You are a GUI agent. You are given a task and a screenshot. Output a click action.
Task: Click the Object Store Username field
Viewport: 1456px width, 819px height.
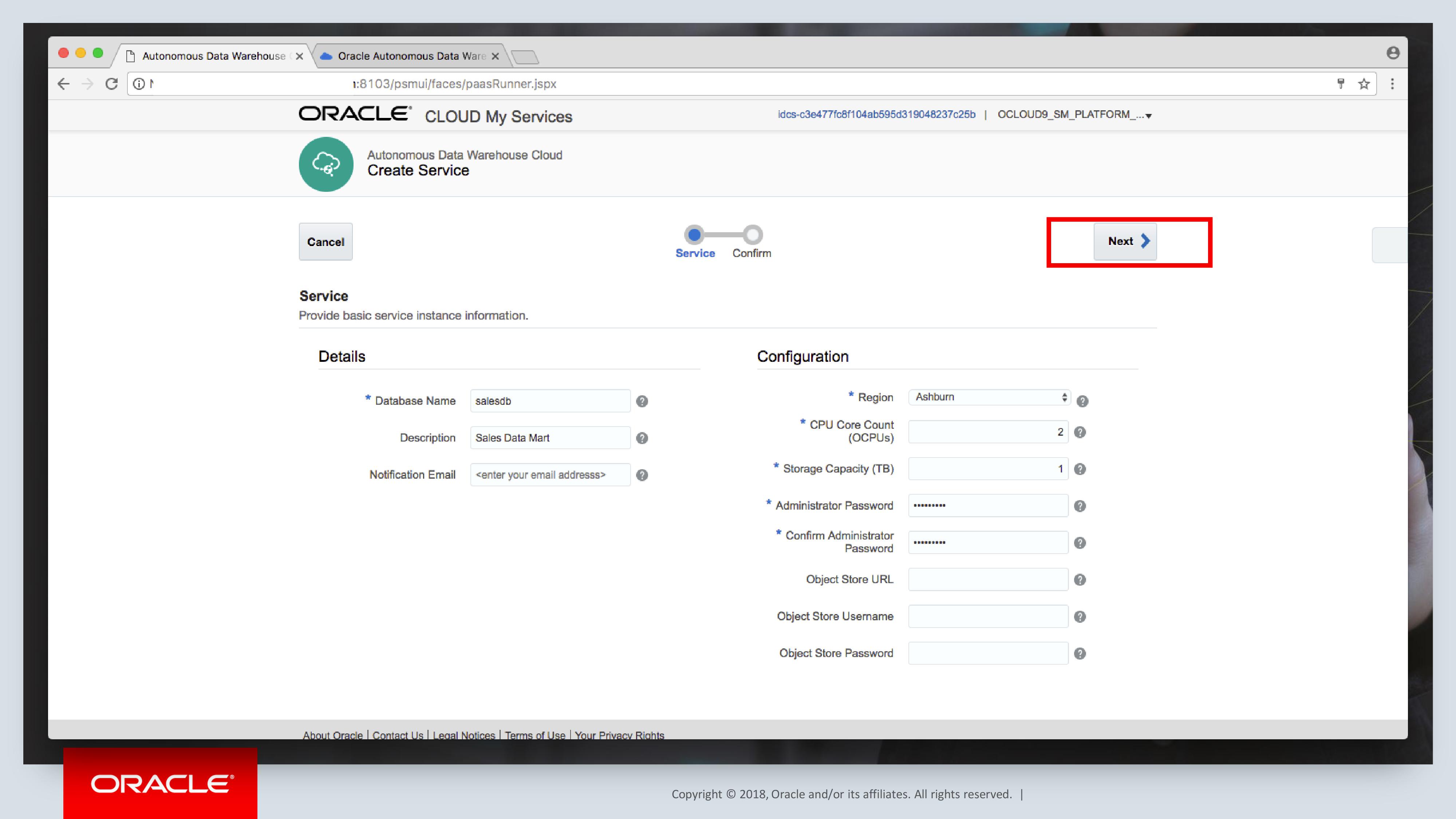pos(988,616)
